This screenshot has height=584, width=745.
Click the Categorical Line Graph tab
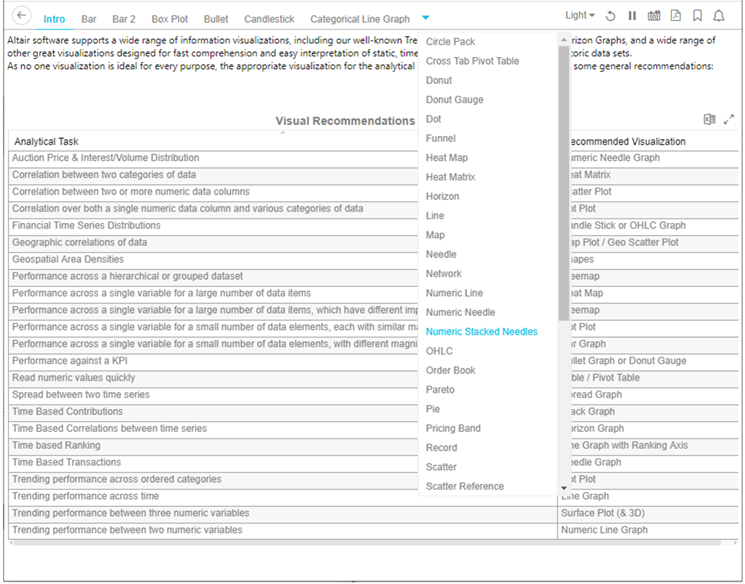point(359,19)
